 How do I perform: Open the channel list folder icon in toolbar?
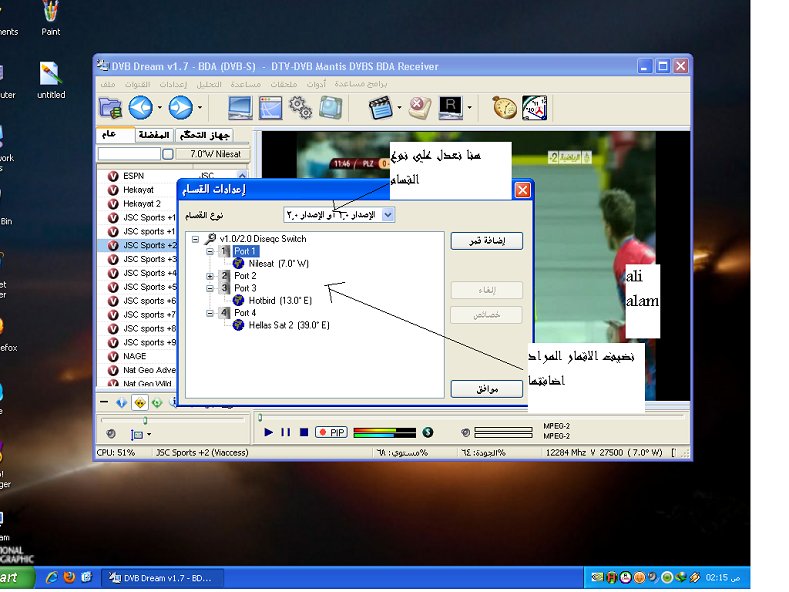click(x=111, y=108)
